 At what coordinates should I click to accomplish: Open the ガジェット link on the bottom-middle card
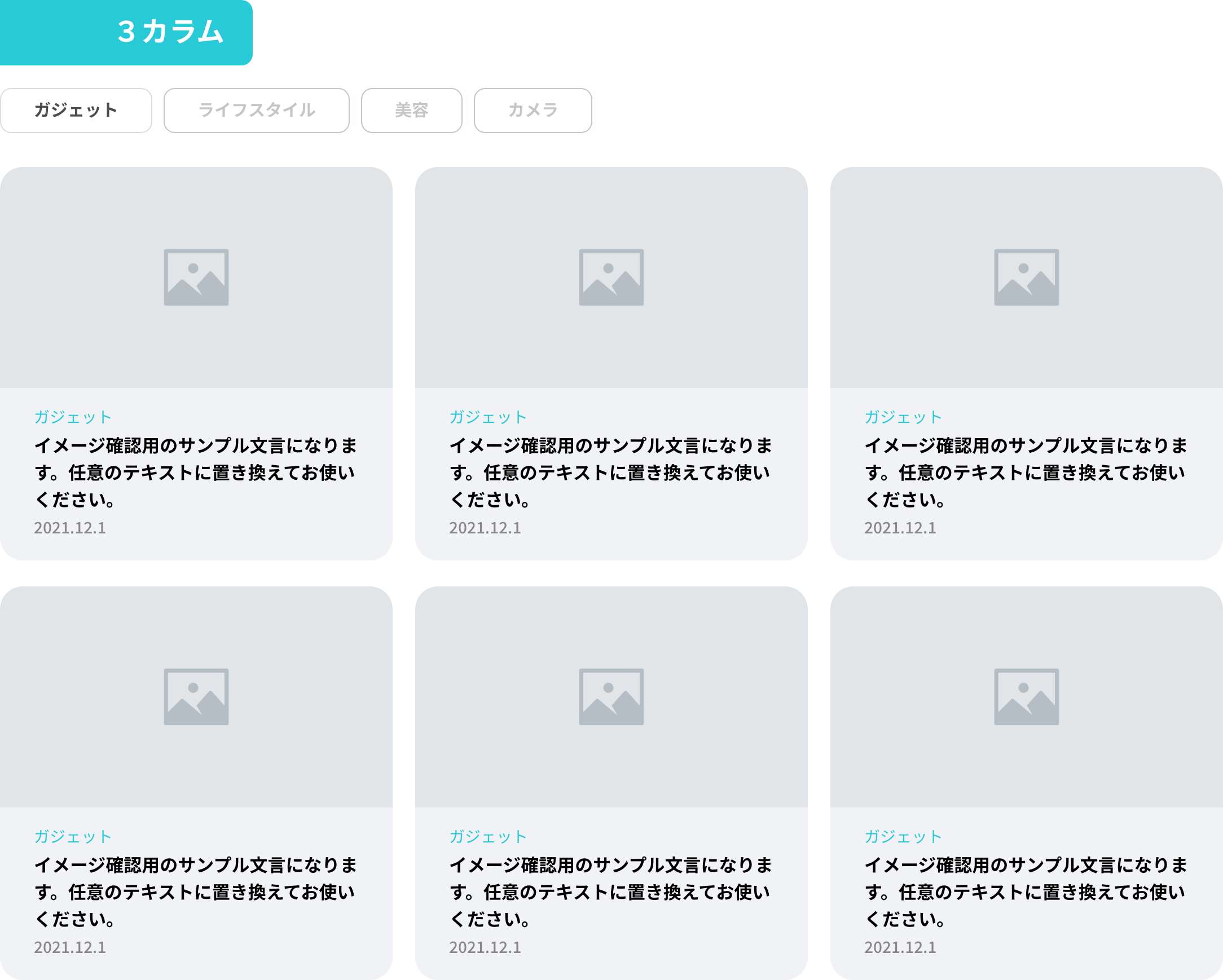click(x=489, y=836)
